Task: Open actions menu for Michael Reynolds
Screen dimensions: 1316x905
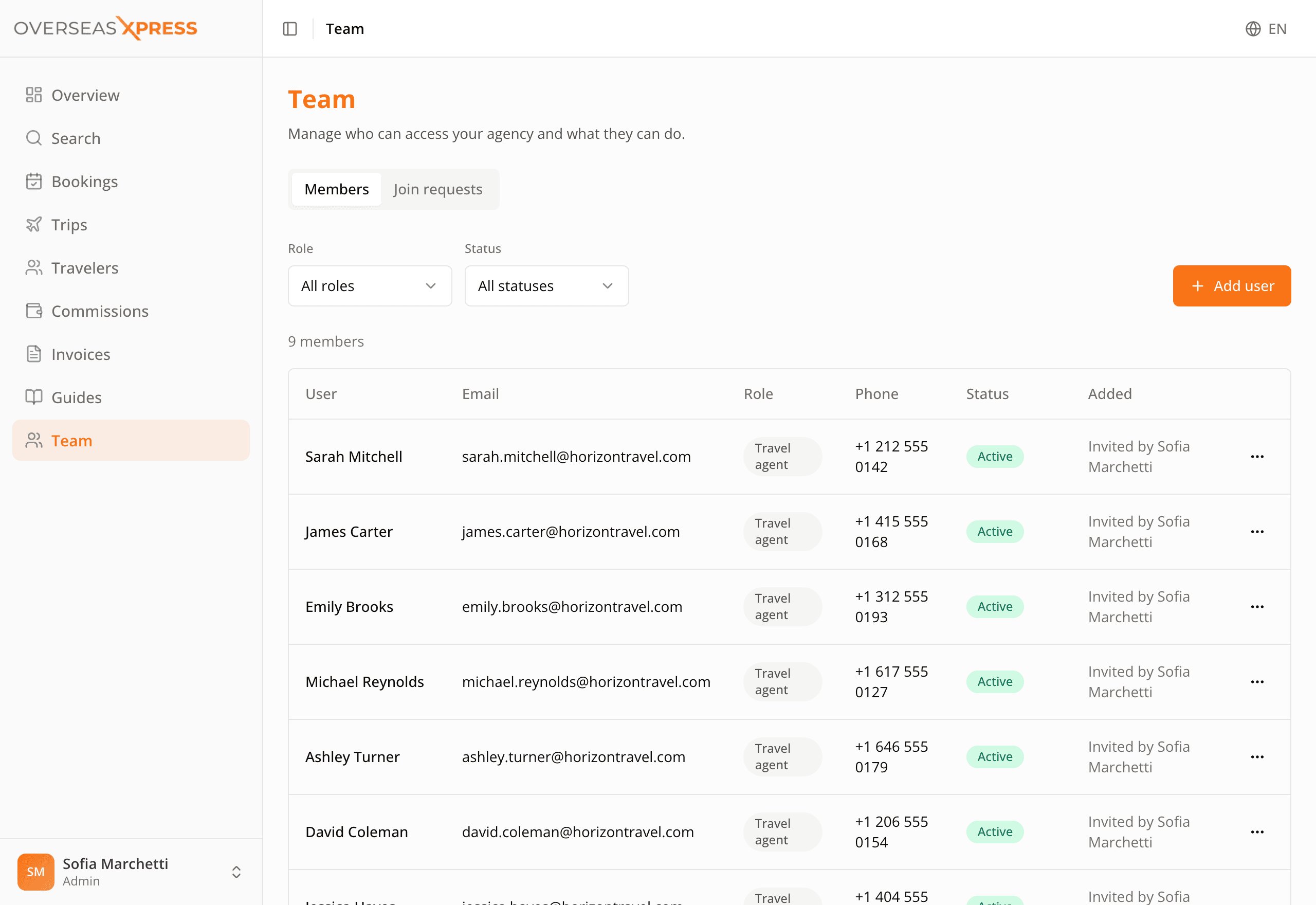Action: (x=1257, y=682)
